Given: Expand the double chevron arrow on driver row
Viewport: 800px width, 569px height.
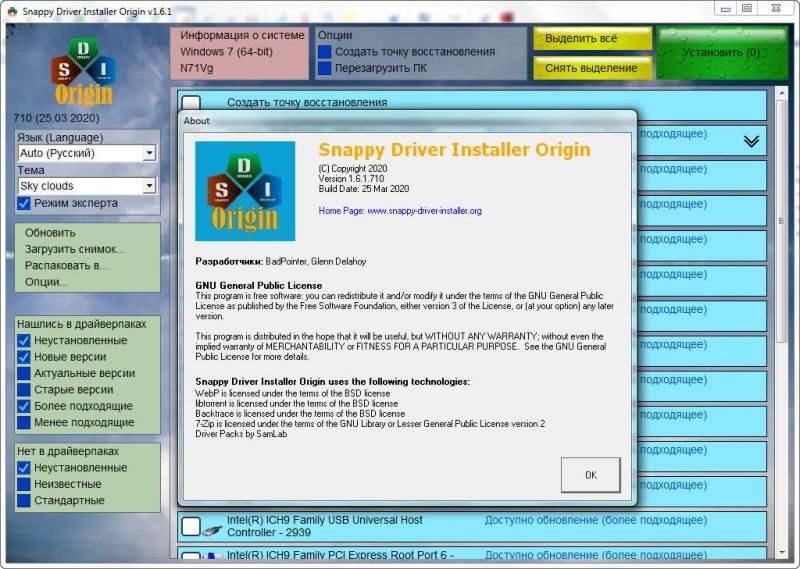Looking at the screenshot, I should [752, 141].
